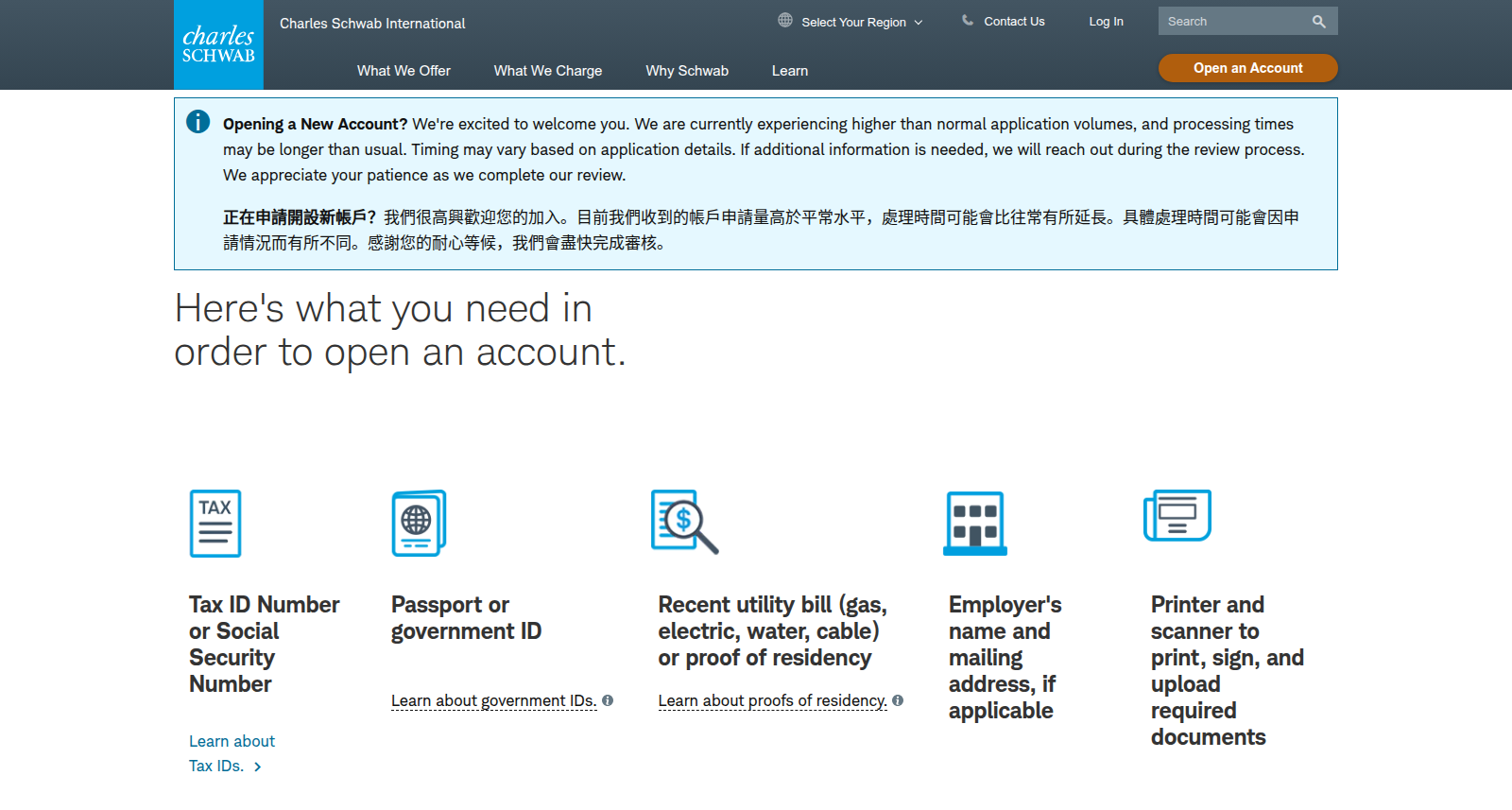Click the Charles Schwab logo
This screenshot has width=1512, height=810.
coord(218,44)
